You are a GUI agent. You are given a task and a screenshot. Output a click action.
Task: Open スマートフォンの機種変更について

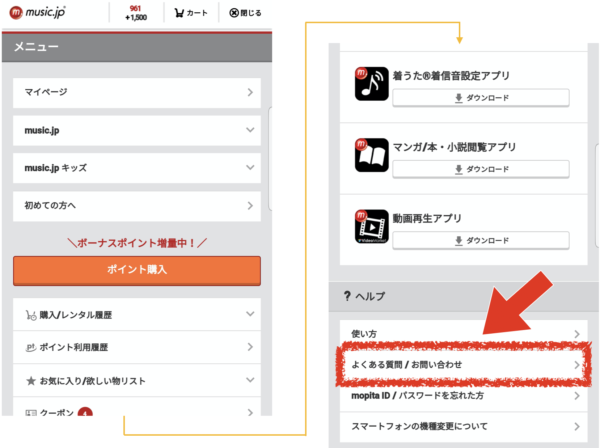[x=463, y=426]
